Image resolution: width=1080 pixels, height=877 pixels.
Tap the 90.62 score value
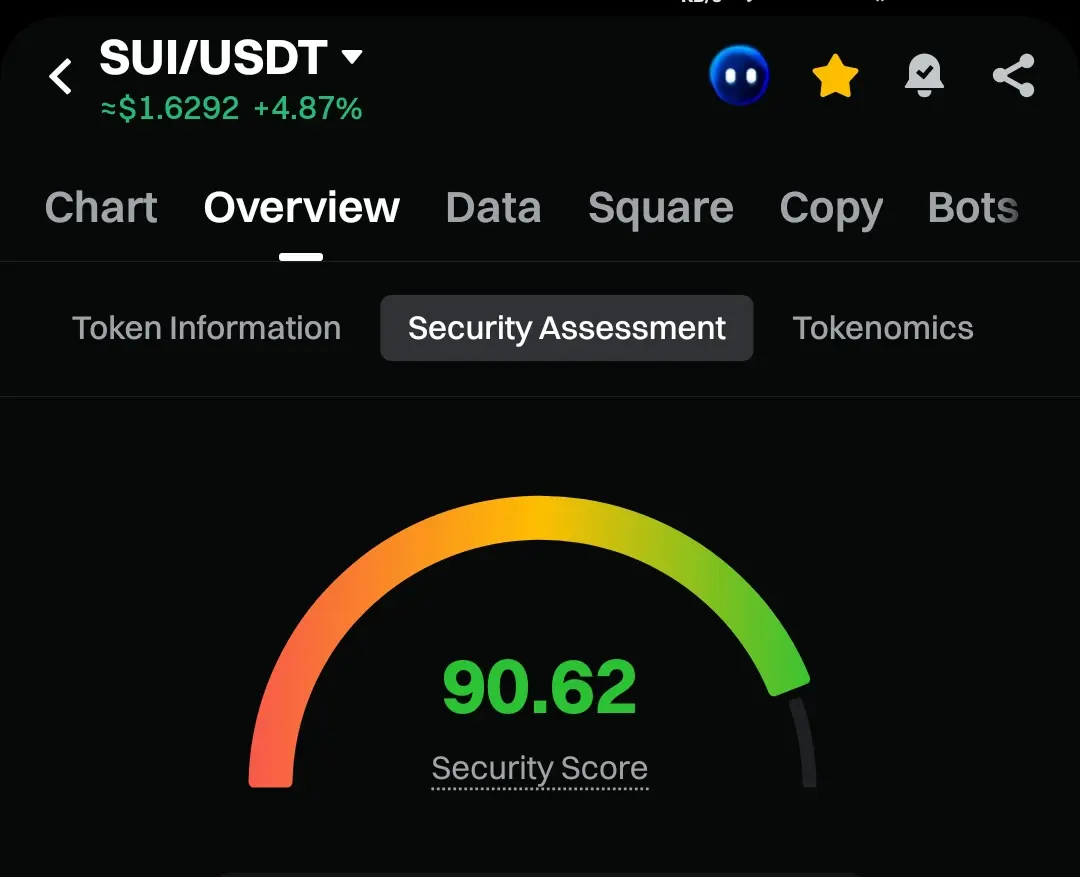tap(539, 687)
